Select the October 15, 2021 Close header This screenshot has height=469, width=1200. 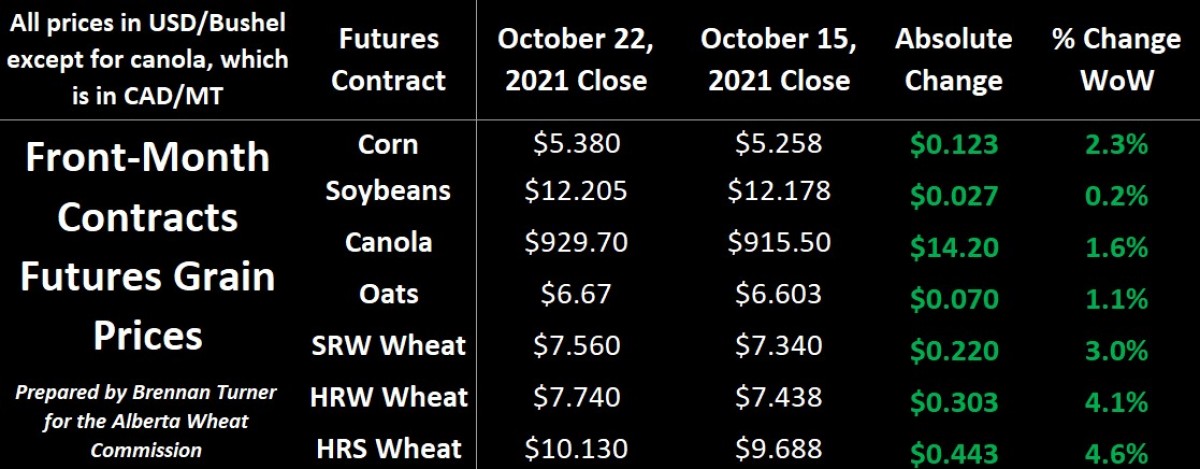click(x=780, y=59)
